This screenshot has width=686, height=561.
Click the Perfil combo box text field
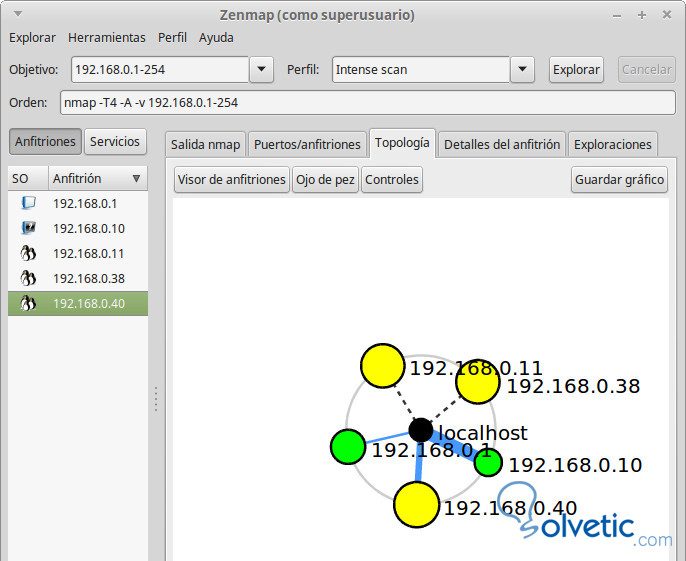pyautogui.click(x=421, y=70)
